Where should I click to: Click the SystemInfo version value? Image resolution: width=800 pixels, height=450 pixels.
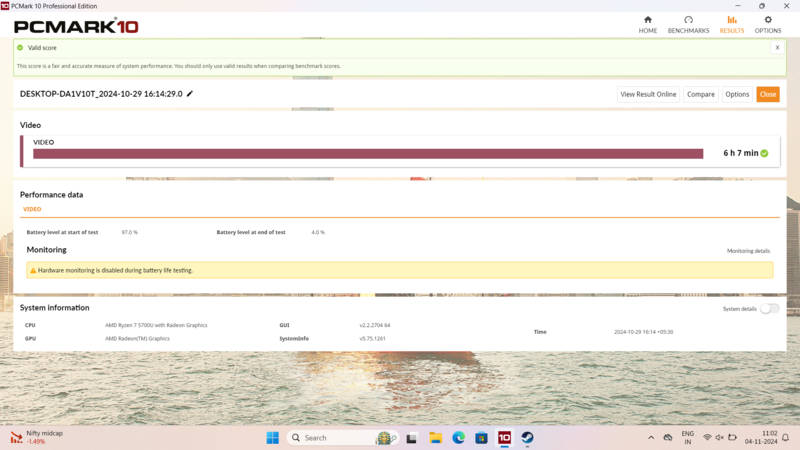372,338
